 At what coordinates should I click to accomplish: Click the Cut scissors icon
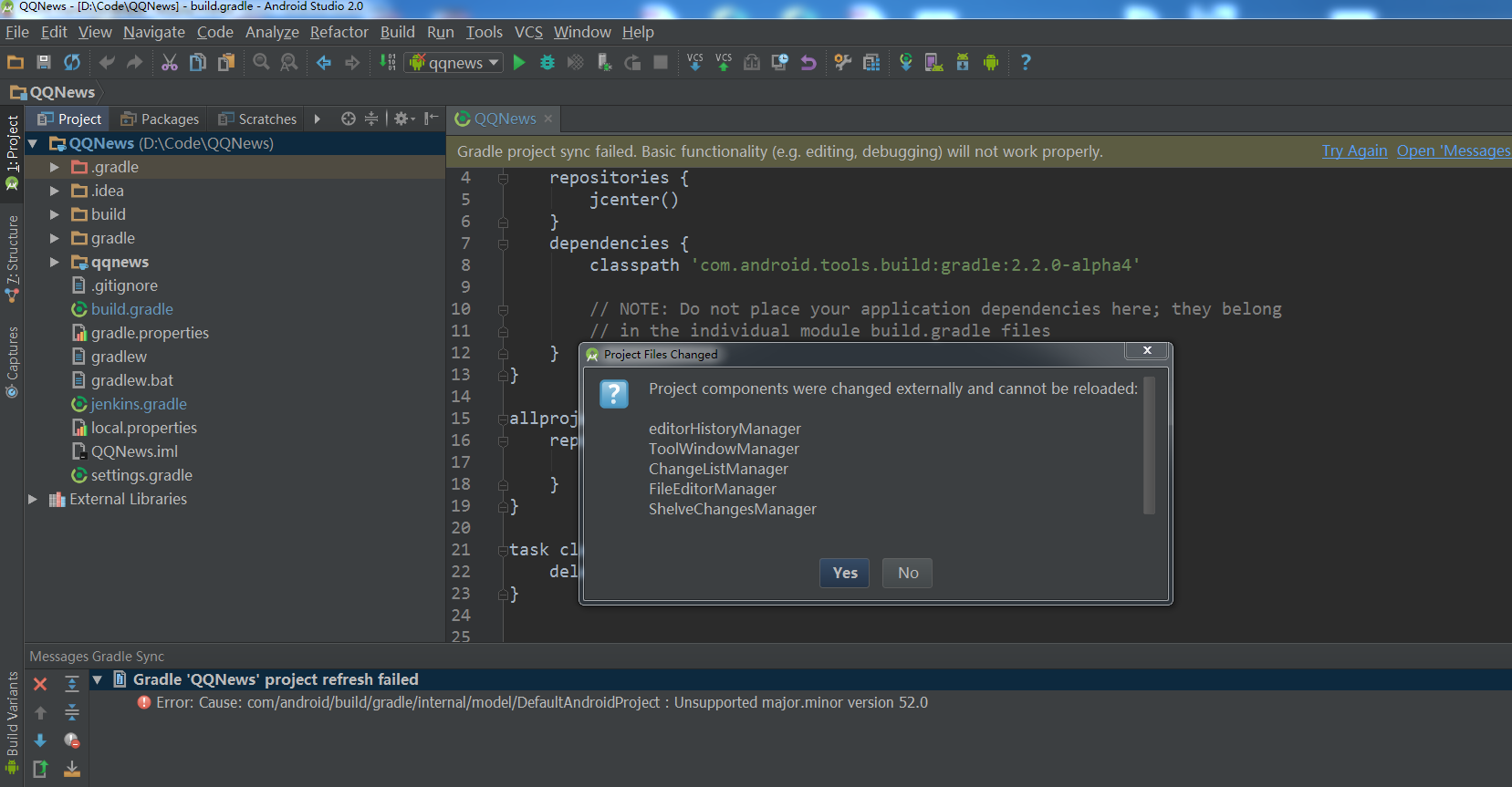tap(170, 62)
